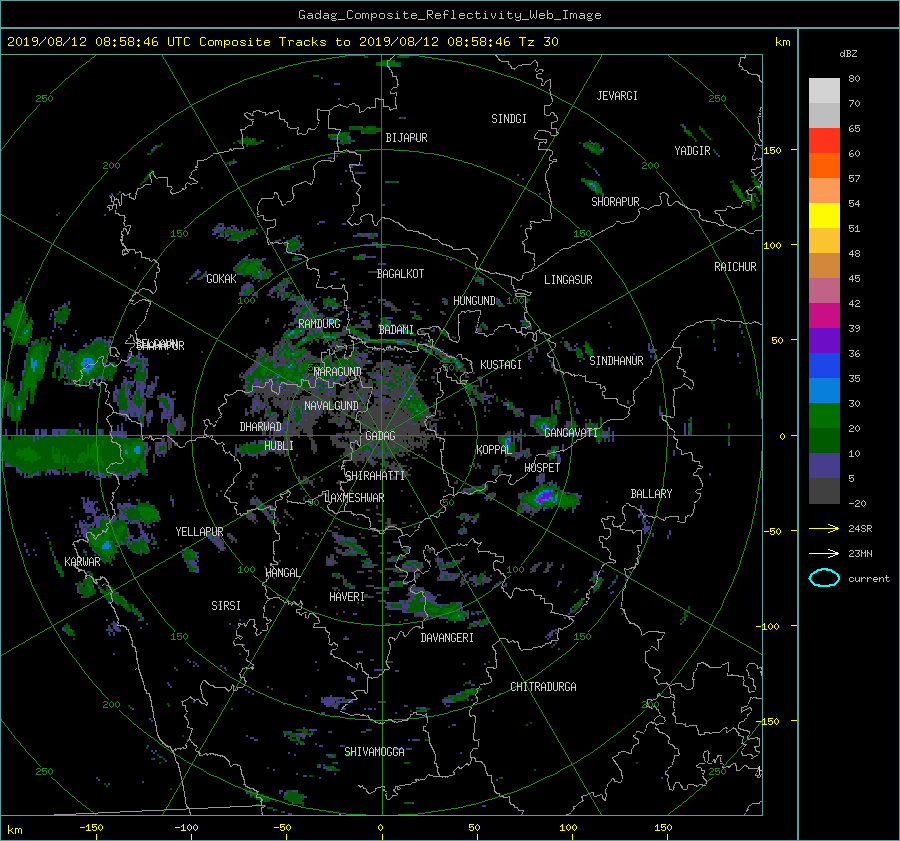This screenshot has height=841, width=900.
Task: Click the SINDHANUR city label
Action: coord(616,361)
